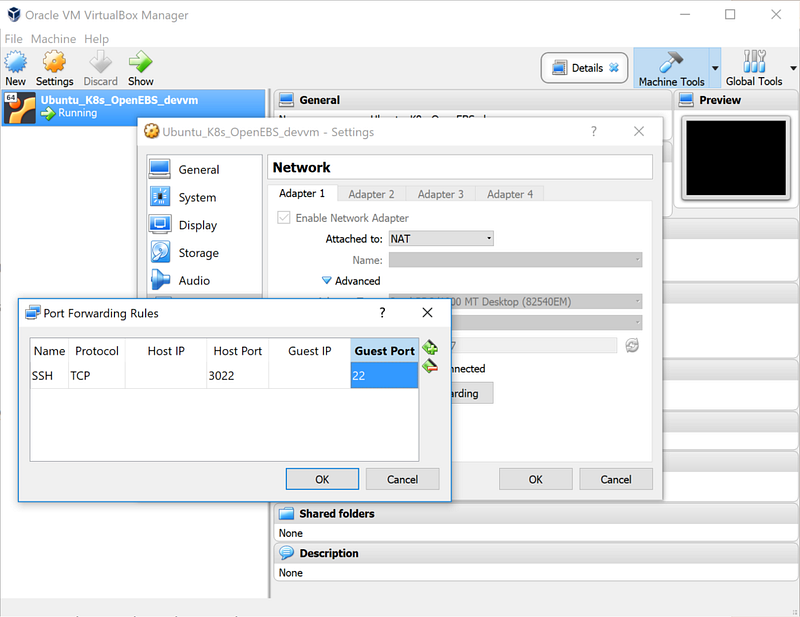Click the TCP protocol cell
Image resolution: width=800 pixels, height=617 pixels.
point(97,376)
